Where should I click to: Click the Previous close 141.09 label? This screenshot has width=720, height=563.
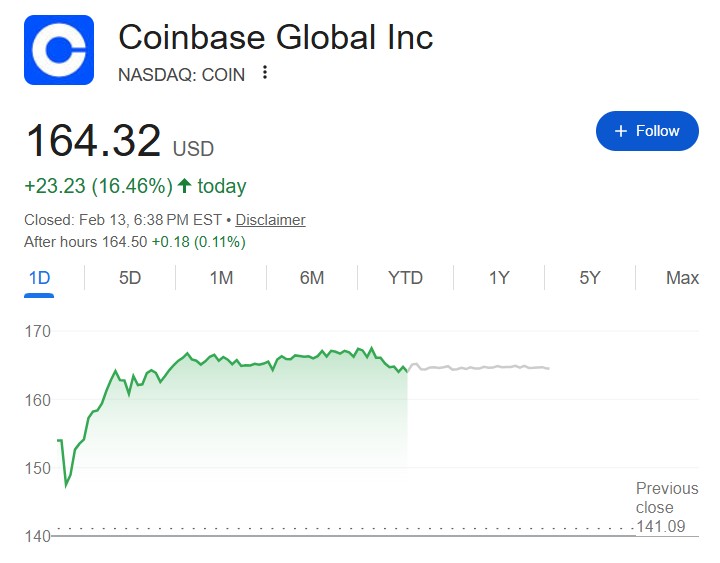point(667,507)
